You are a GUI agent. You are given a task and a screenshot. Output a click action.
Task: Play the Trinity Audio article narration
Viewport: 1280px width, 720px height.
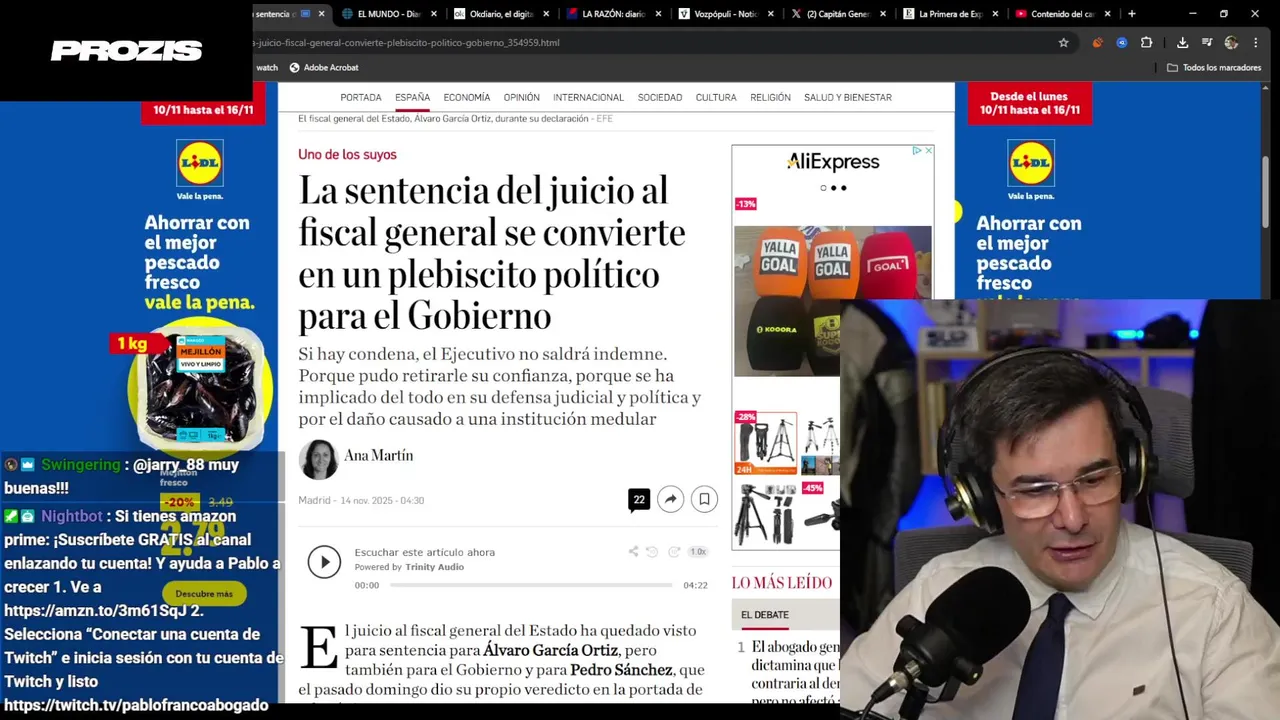coord(324,562)
